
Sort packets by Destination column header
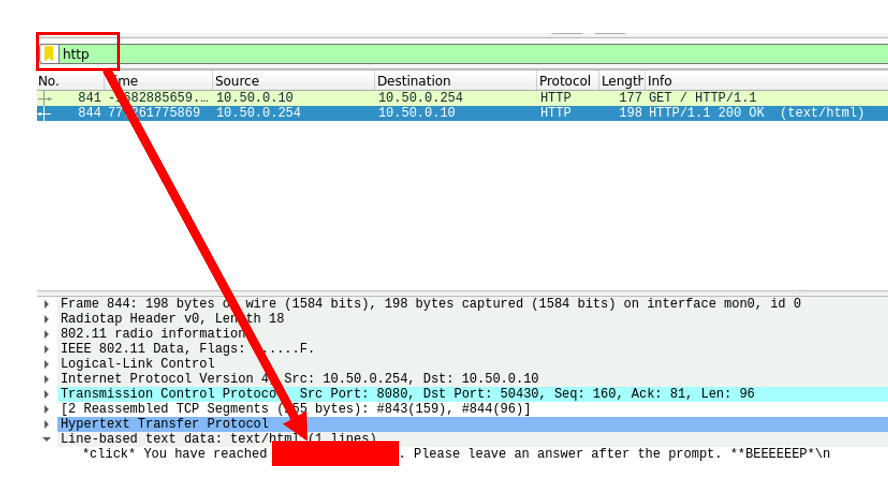click(454, 81)
